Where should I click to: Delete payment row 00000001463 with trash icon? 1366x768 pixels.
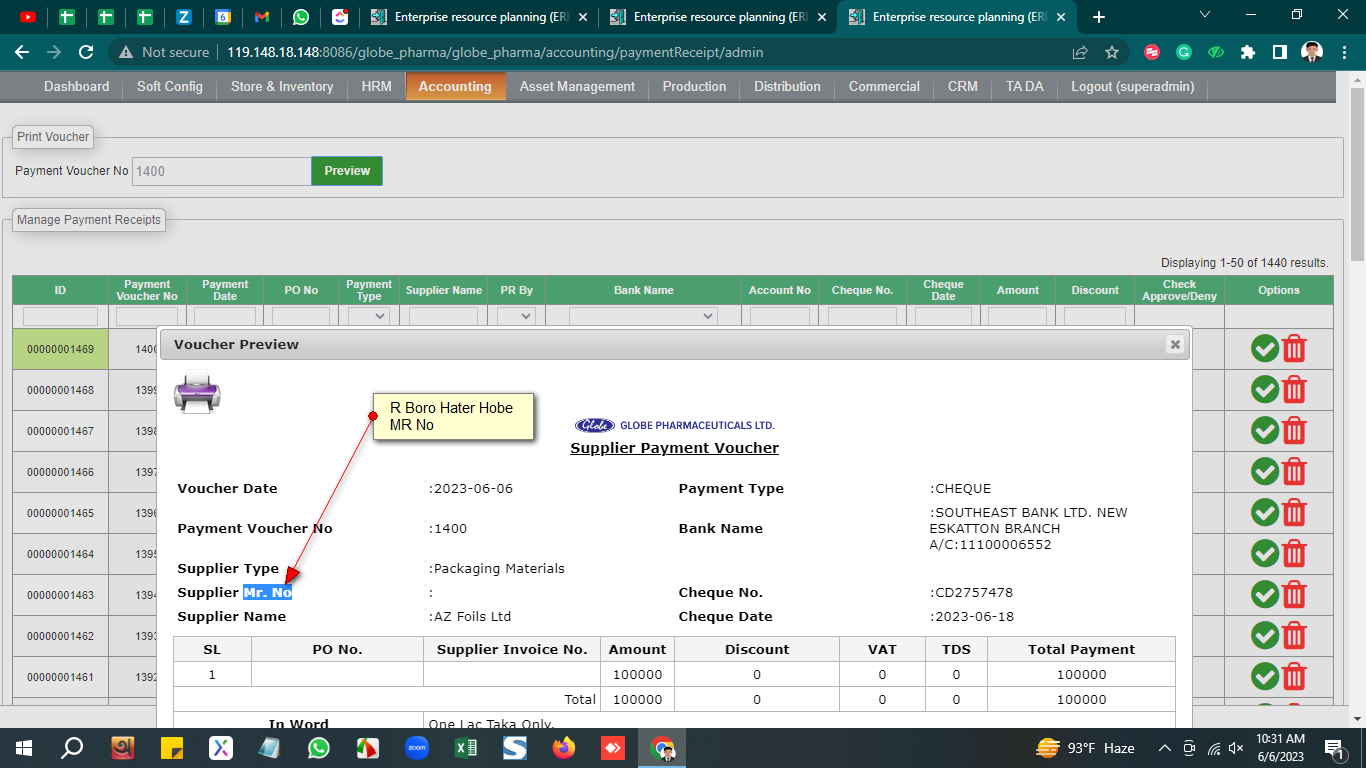pyautogui.click(x=1294, y=594)
